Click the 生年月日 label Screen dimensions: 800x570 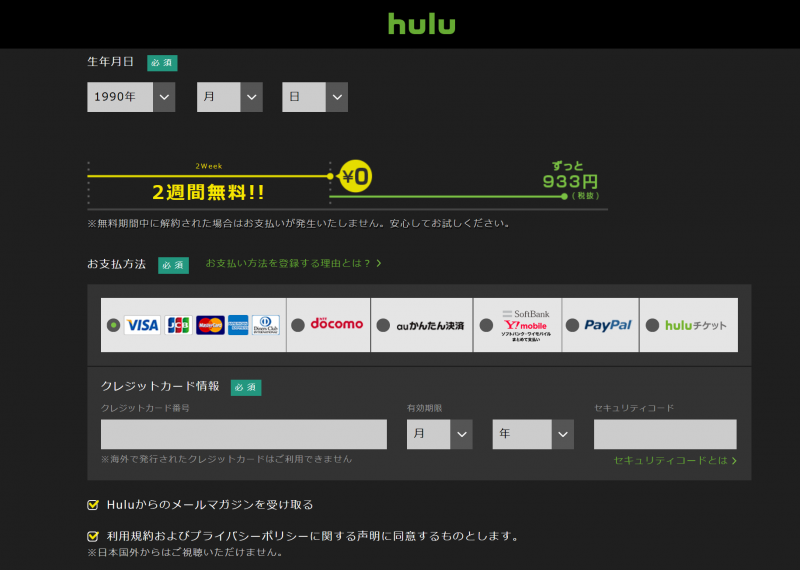pos(110,62)
